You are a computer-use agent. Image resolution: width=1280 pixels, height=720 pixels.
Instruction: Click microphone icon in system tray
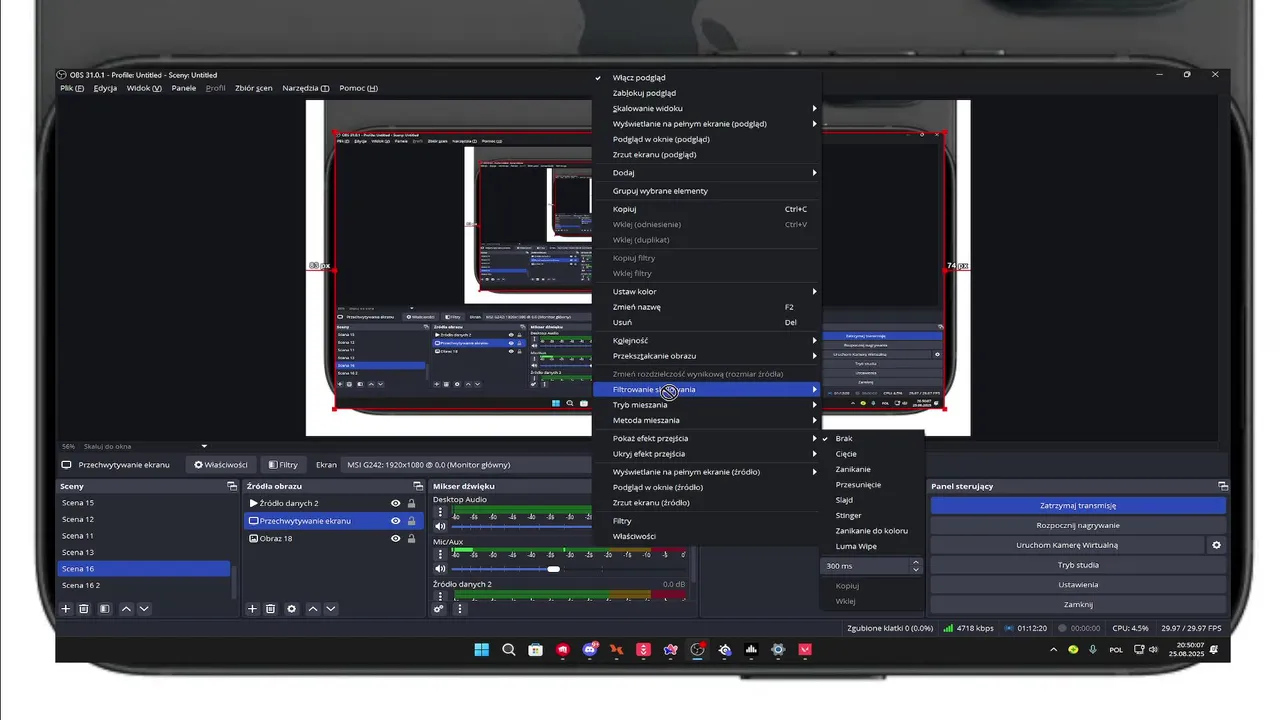pyautogui.click(x=1093, y=649)
